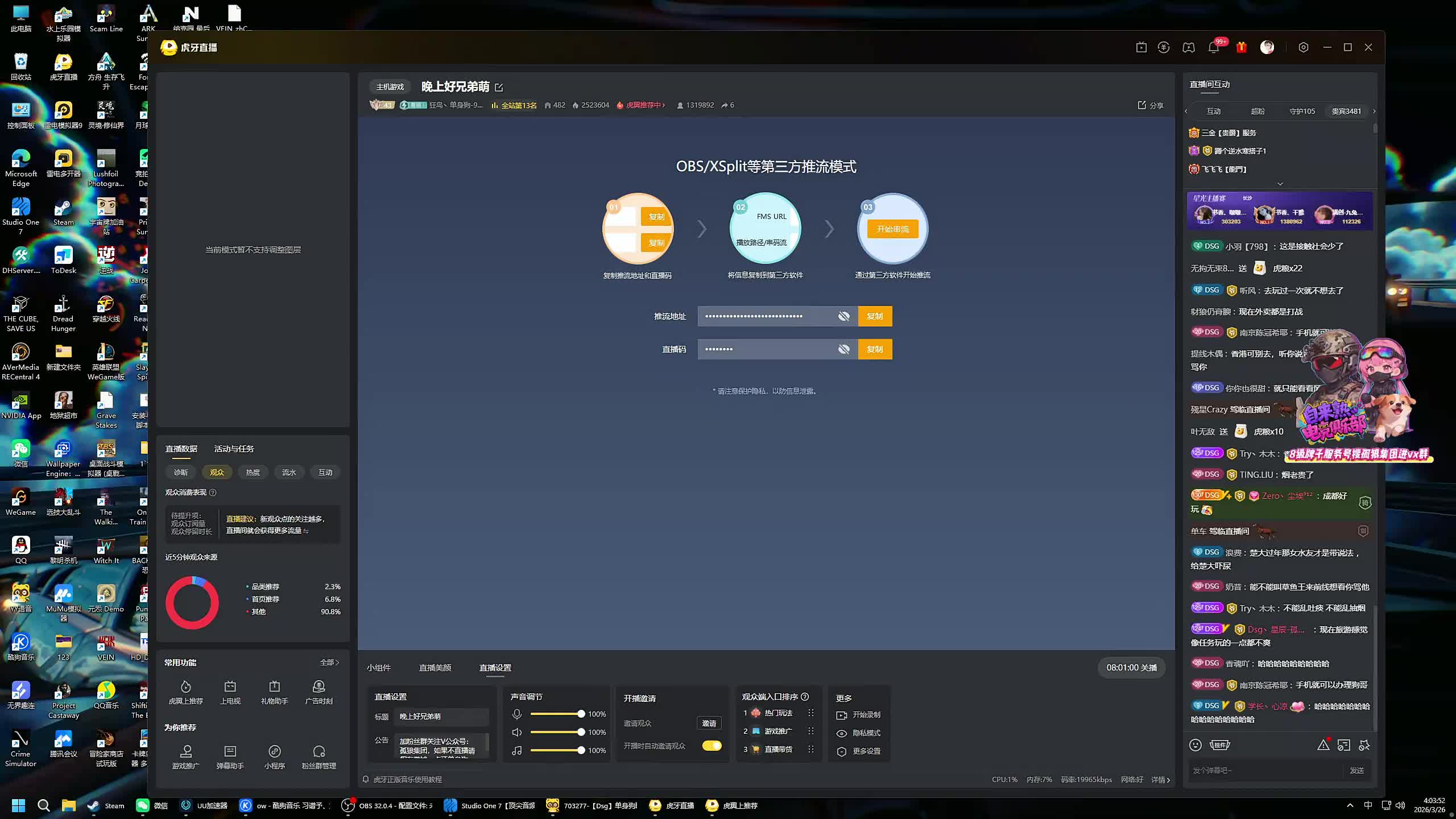Screen dimensions: 1456x819
Task: Click the red gift box icon
Action: point(1241,48)
